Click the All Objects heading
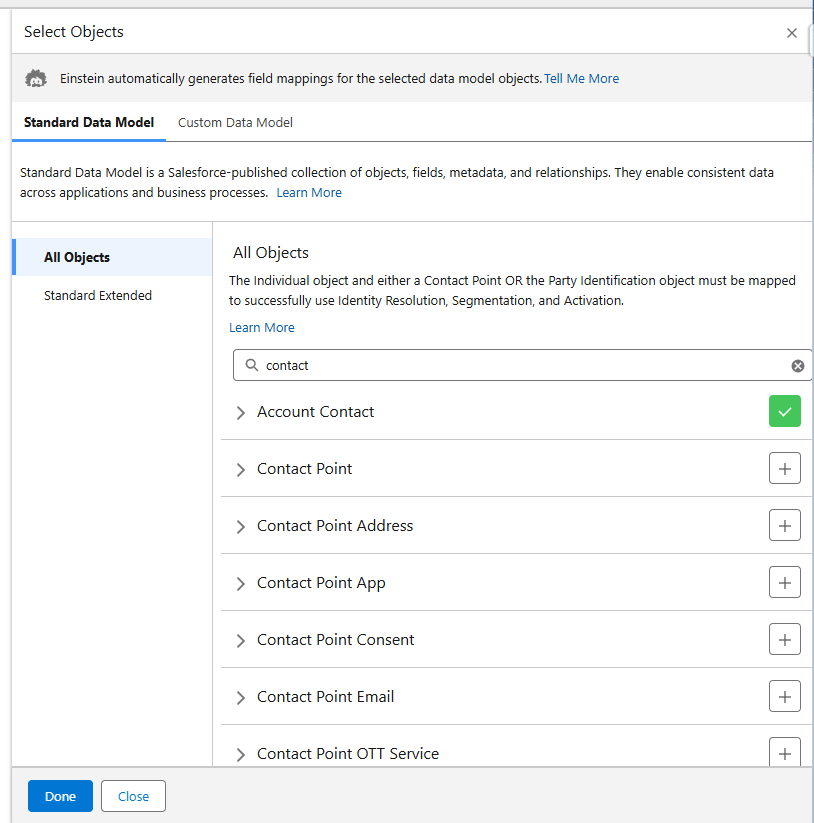Image resolution: width=814 pixels, height=823 pixels. click(x=271, y=253)
